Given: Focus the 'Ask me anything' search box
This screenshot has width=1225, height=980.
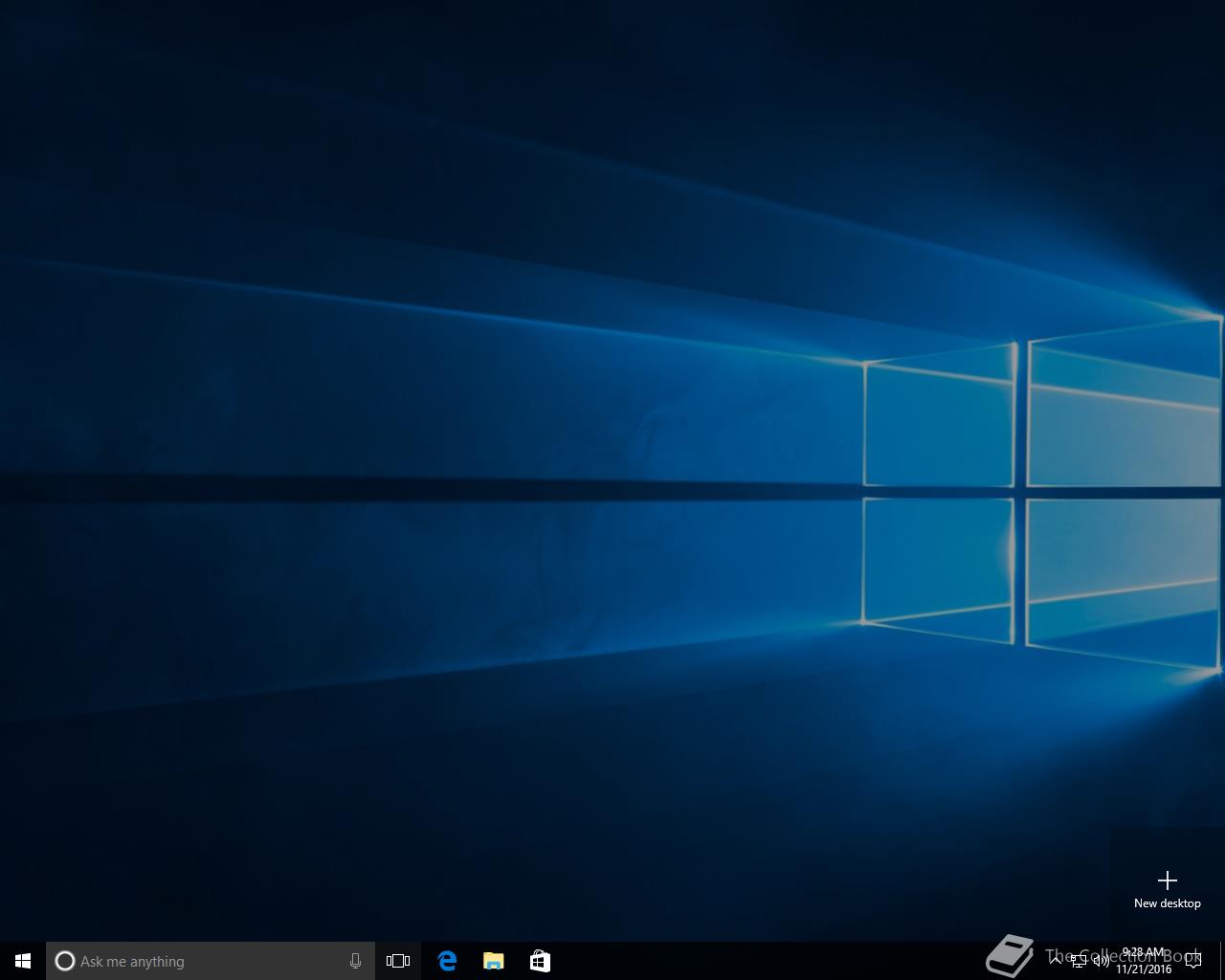Looking at the screenshot, I should coord(211,961).
